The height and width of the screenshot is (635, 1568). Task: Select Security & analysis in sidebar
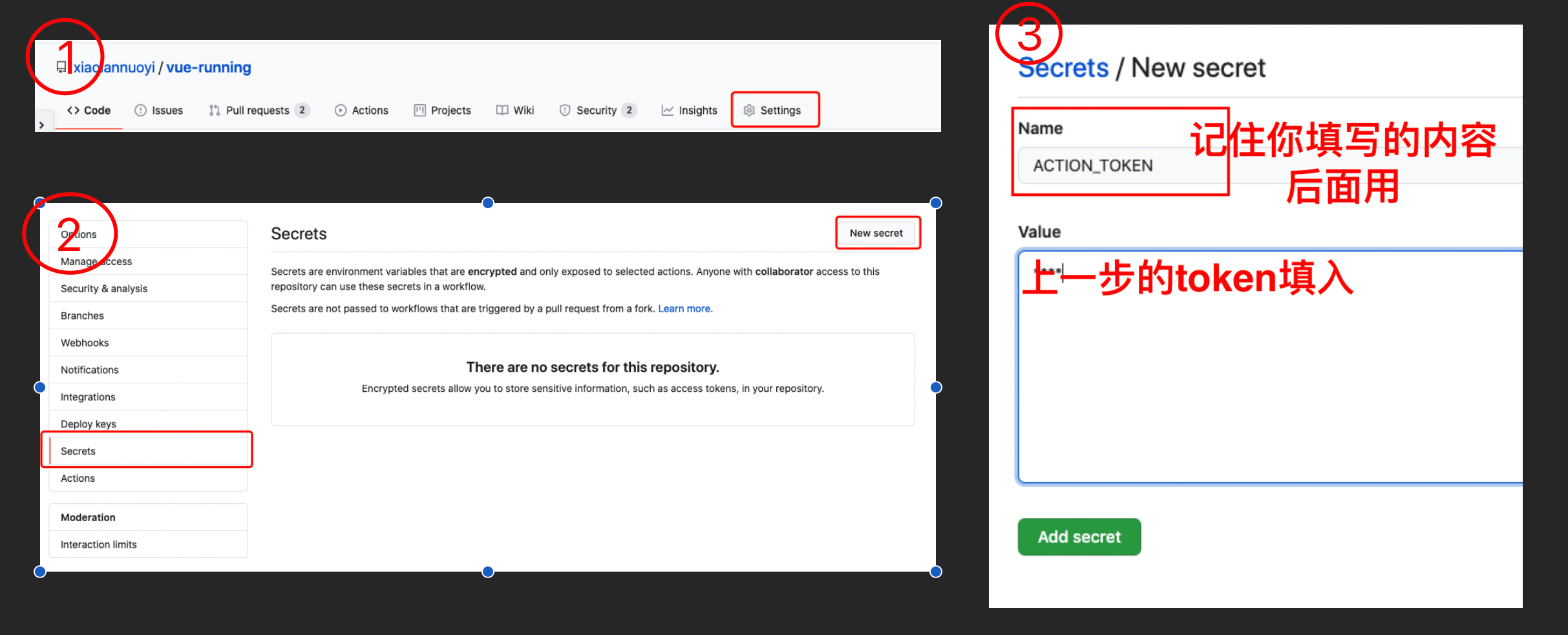pyautogui.click(x=149, y=288)
